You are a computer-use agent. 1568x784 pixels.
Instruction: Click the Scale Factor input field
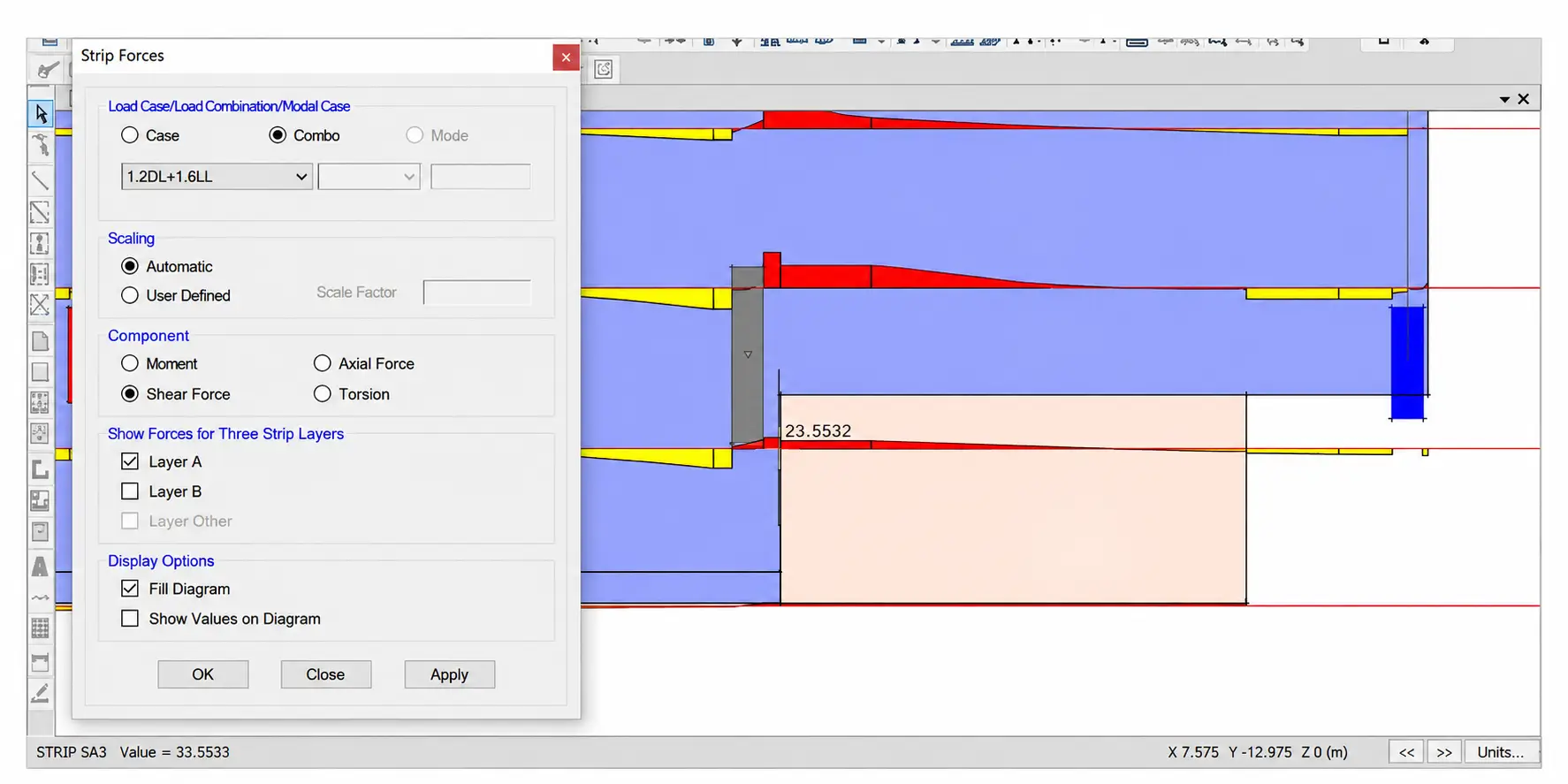pos(477,293)
